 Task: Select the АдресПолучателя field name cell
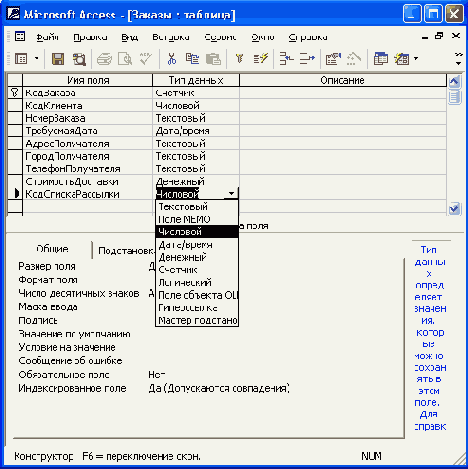tap(87, 143)
